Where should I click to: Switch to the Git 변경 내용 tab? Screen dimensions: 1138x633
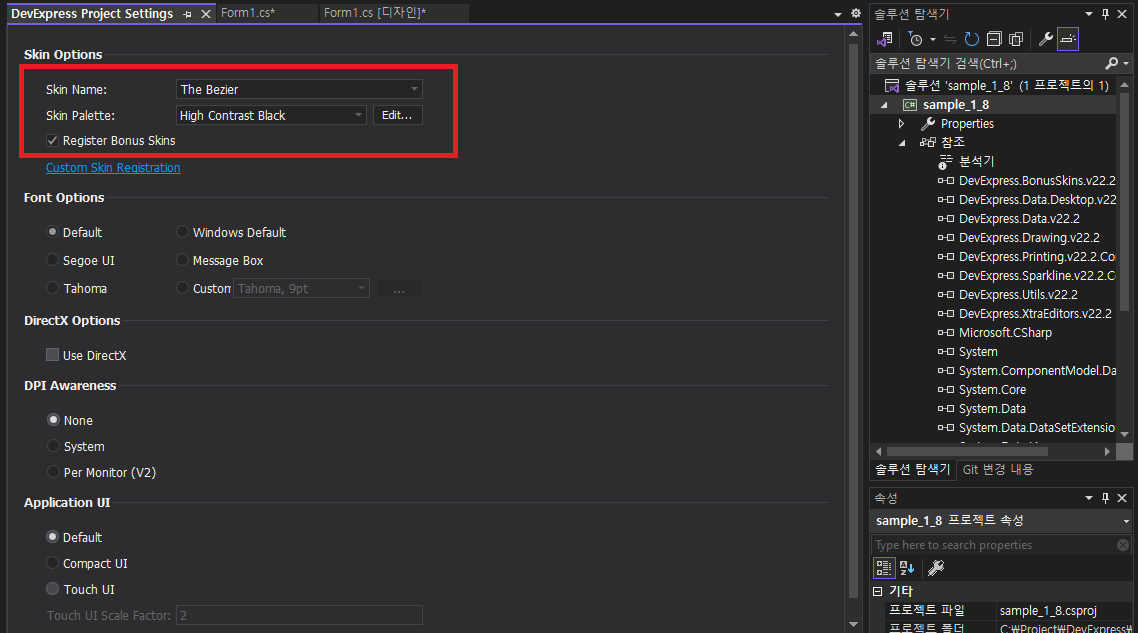(x=998, y=470)
